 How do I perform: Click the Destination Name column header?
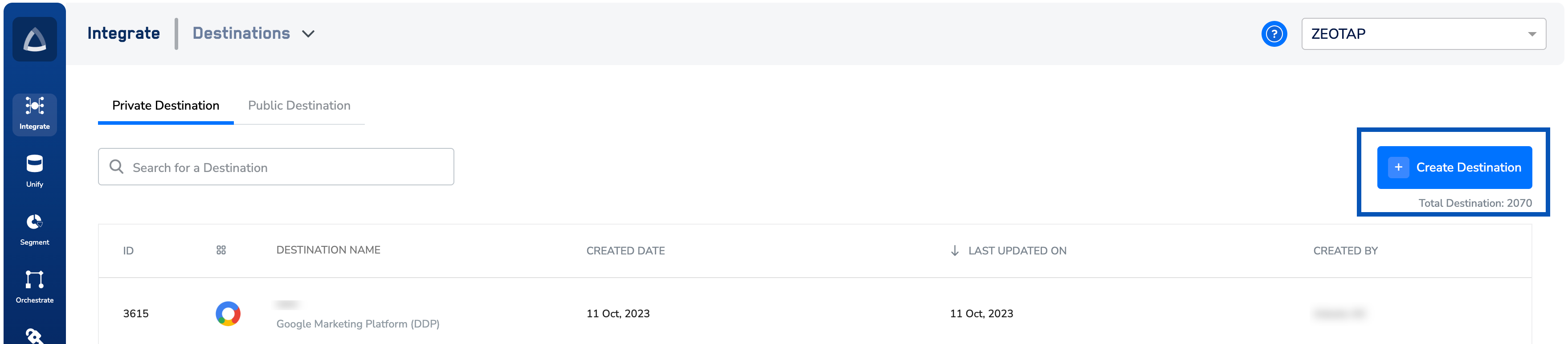[328, 250]
